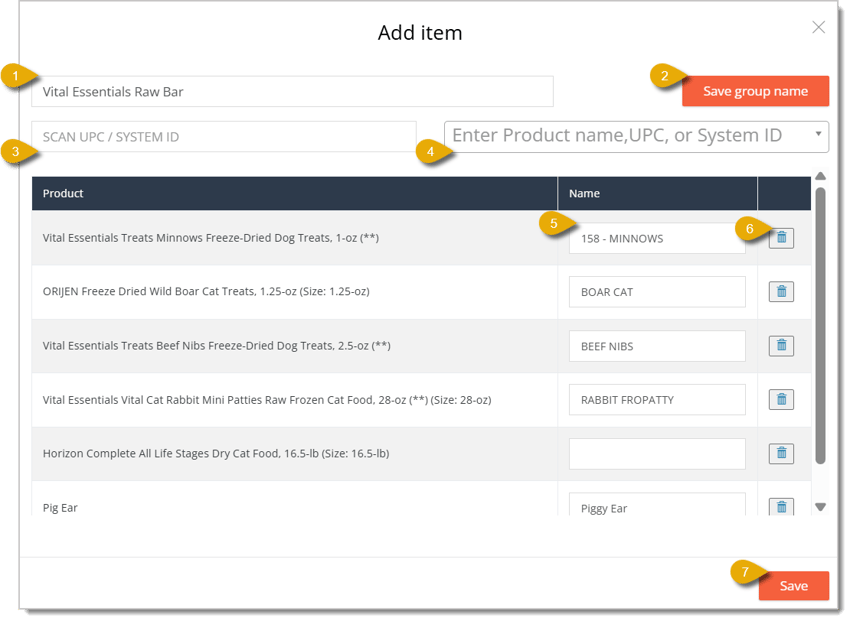Click the Save group name button
Image resolution: width=850 pixels, height=621 pixels.
755,91
